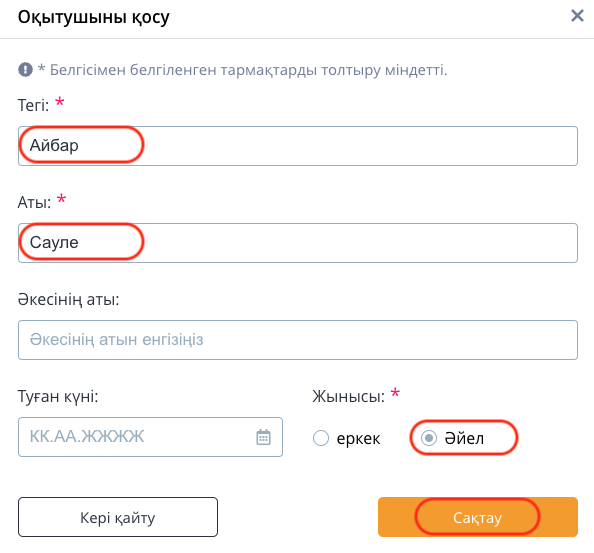This screenshot has width=594, height=553.
Task: Click the Оқытушыны қосу dialog title
Action: click(x=94, y=17)
